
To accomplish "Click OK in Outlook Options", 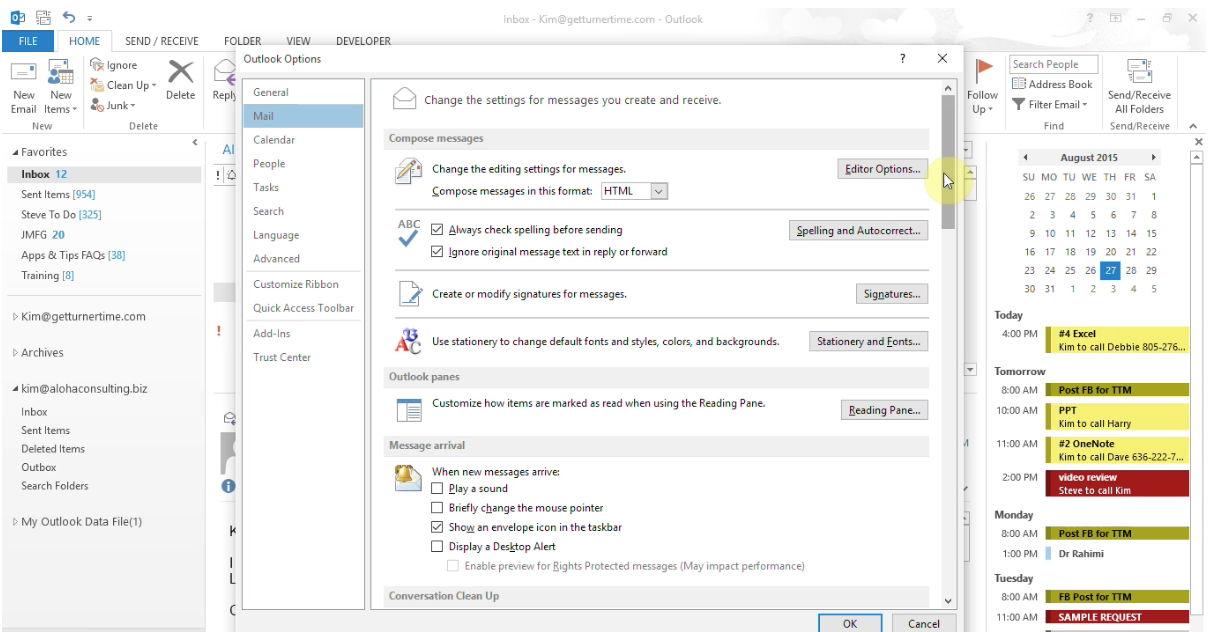I will tap(849, 623).
